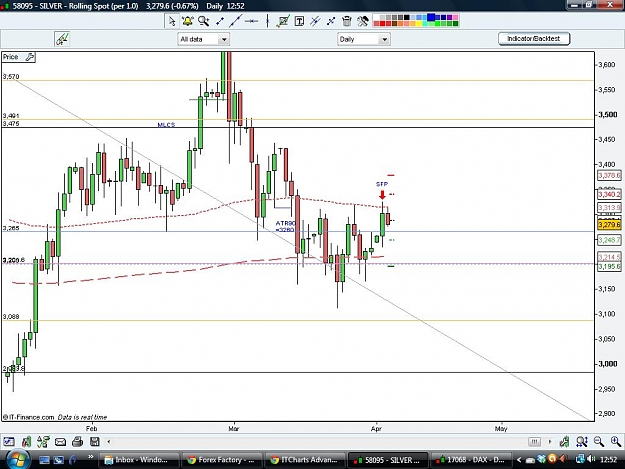Click the 3,378.6 price axis label
Image resolution: width=625 pixels, height=469 pixels.
[x=609, y=175]
